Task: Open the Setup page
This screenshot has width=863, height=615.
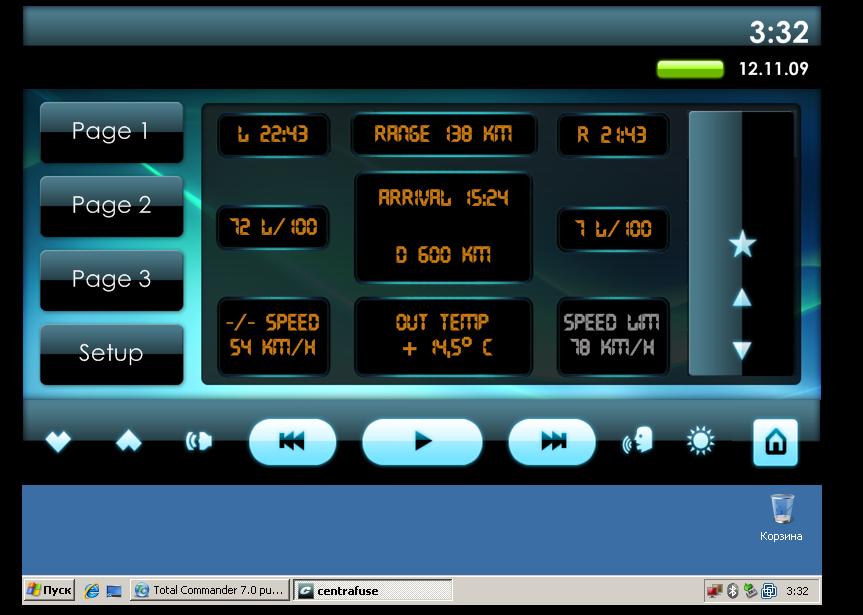Action: pyautogui.click(x=111, y=354)
